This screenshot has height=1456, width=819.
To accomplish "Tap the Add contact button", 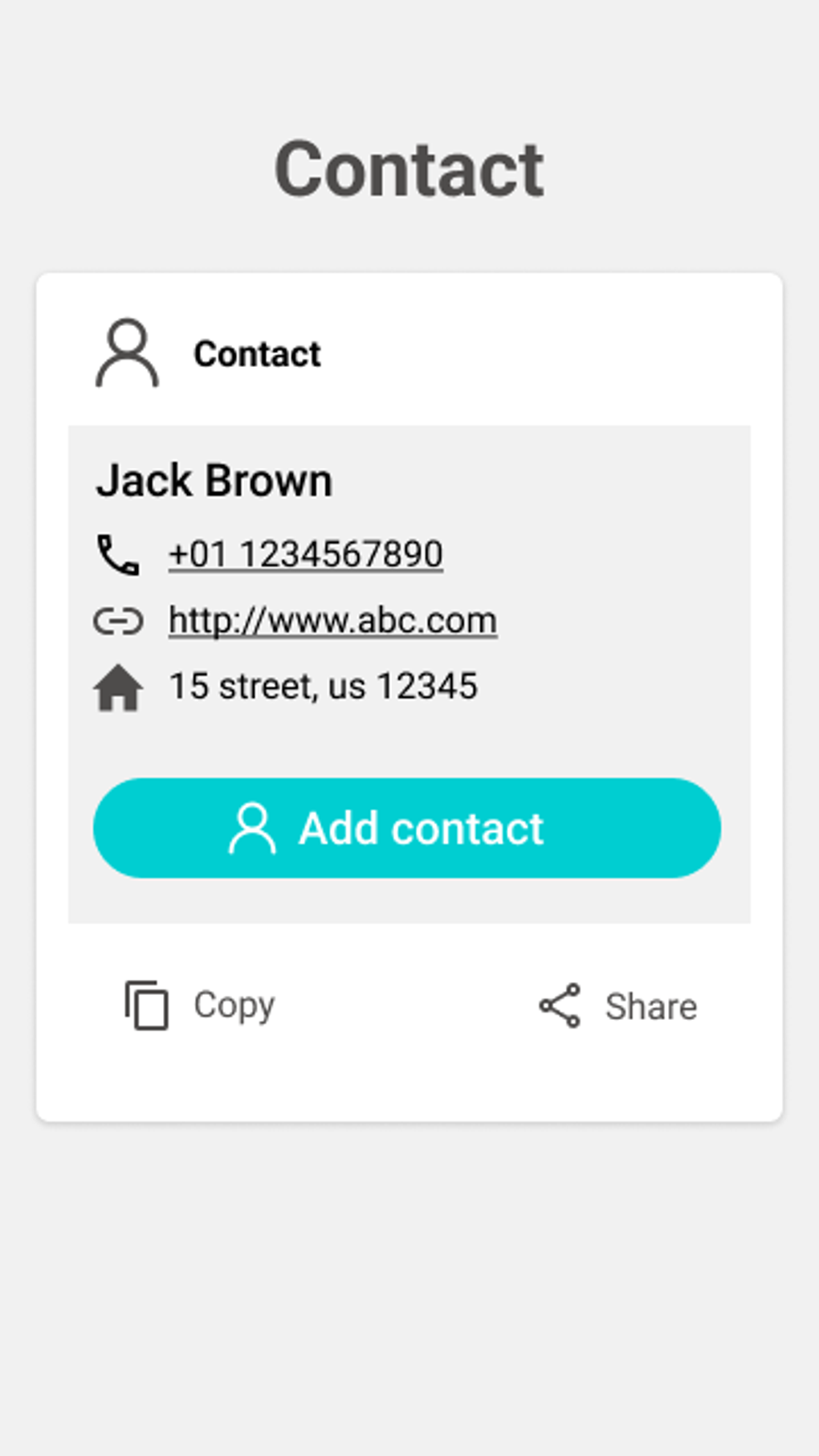I will pyautogui.click(x=407, y=828).
